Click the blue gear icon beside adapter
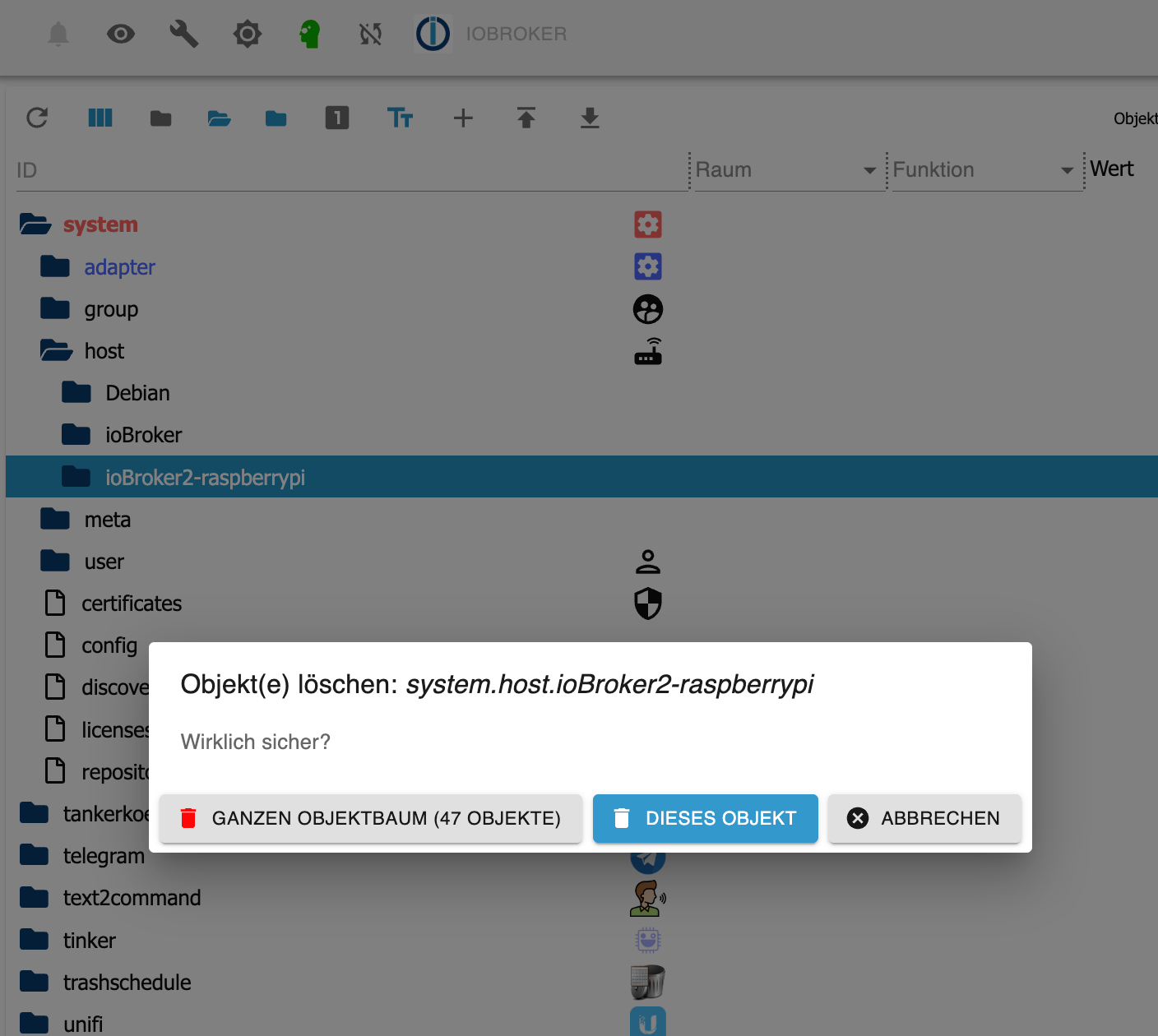This screenshot has height=1036, width=1158. pyautogui.click(x=648, y=266)
